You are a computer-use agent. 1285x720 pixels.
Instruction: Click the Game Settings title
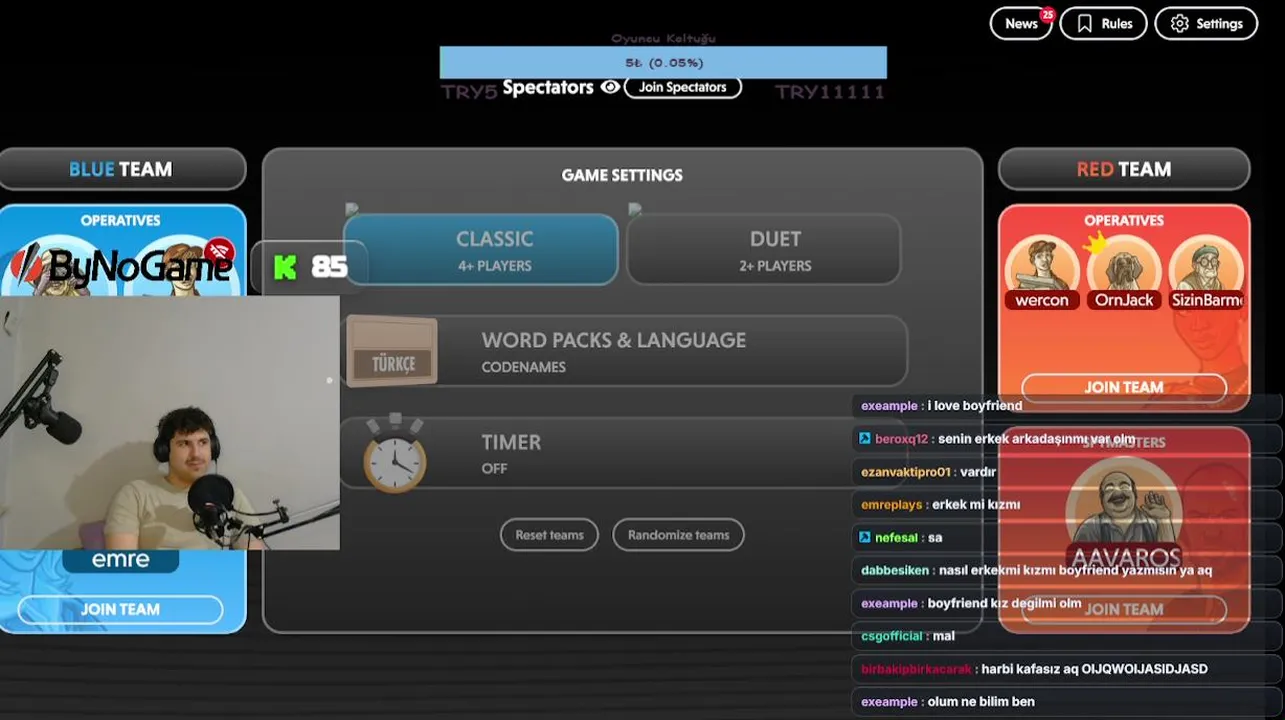click(x=622, y=175)
